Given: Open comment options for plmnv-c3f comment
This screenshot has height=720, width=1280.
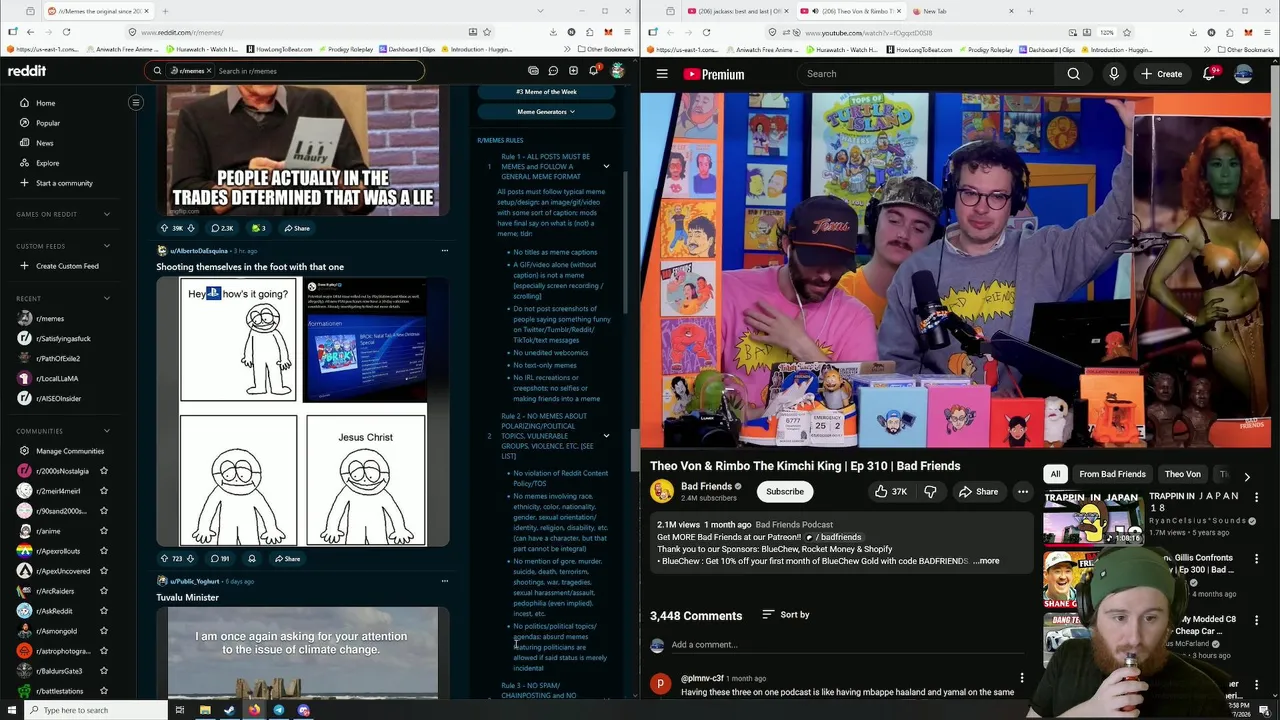Looking at the screenshot, I should 1022,678.
